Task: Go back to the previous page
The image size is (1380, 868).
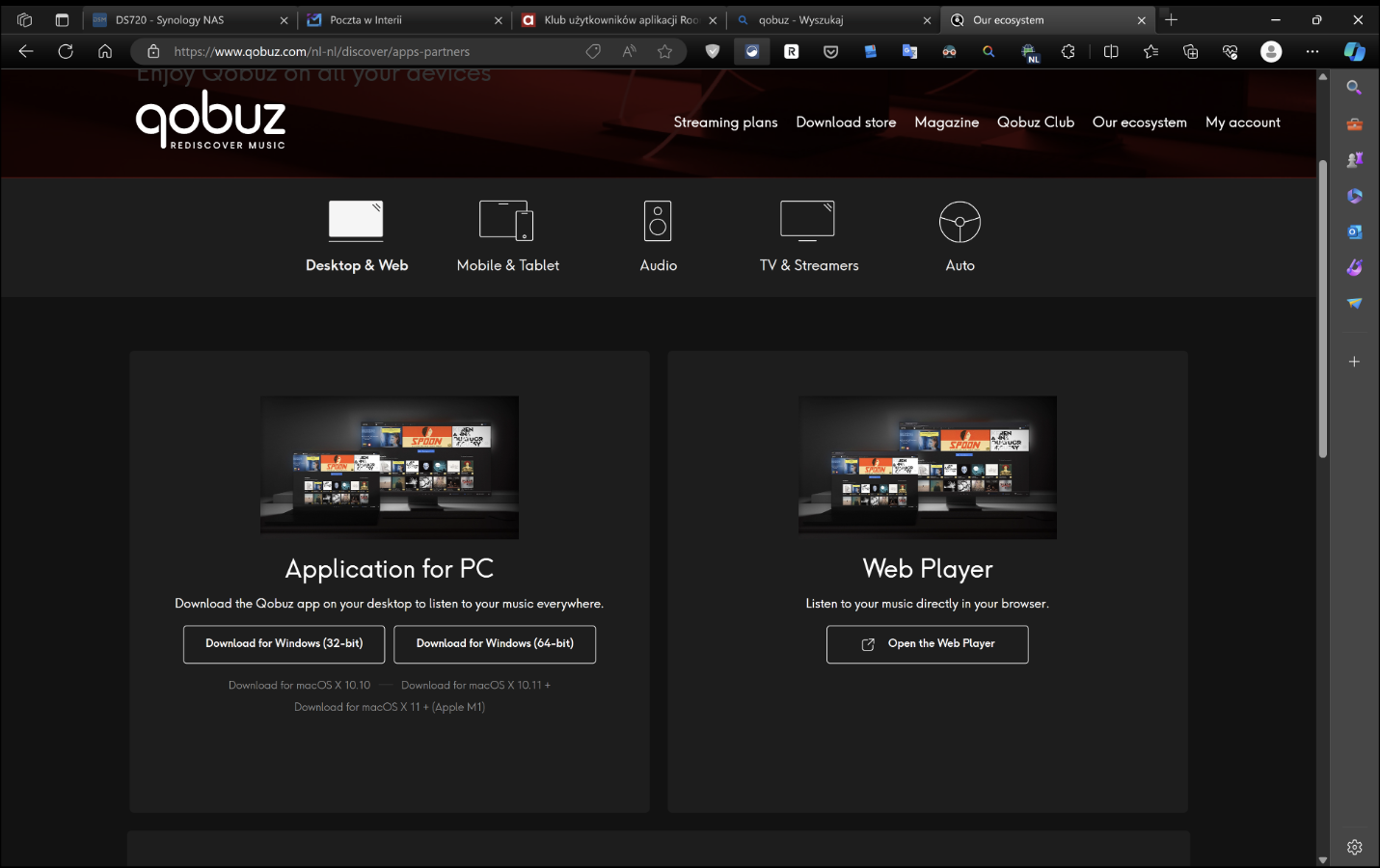Action: pyautogui.click(x=26, y=51)
